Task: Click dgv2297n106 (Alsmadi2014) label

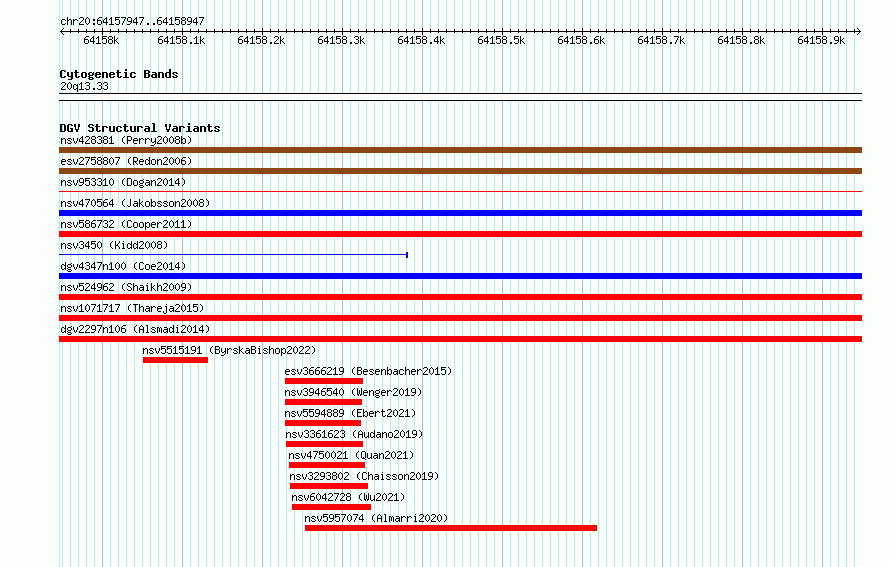Action: [135, 329]
